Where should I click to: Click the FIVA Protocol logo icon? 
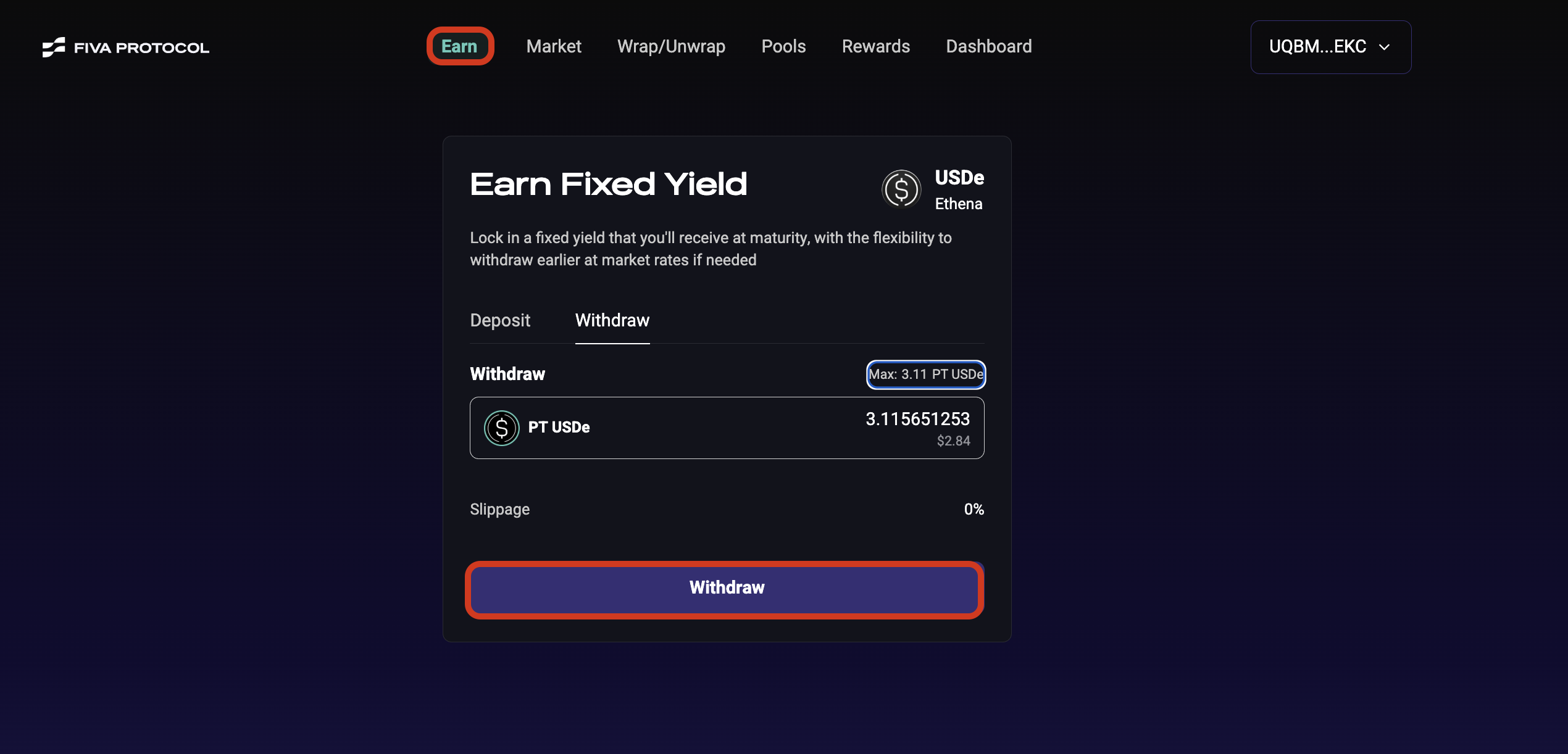point(54,47)
